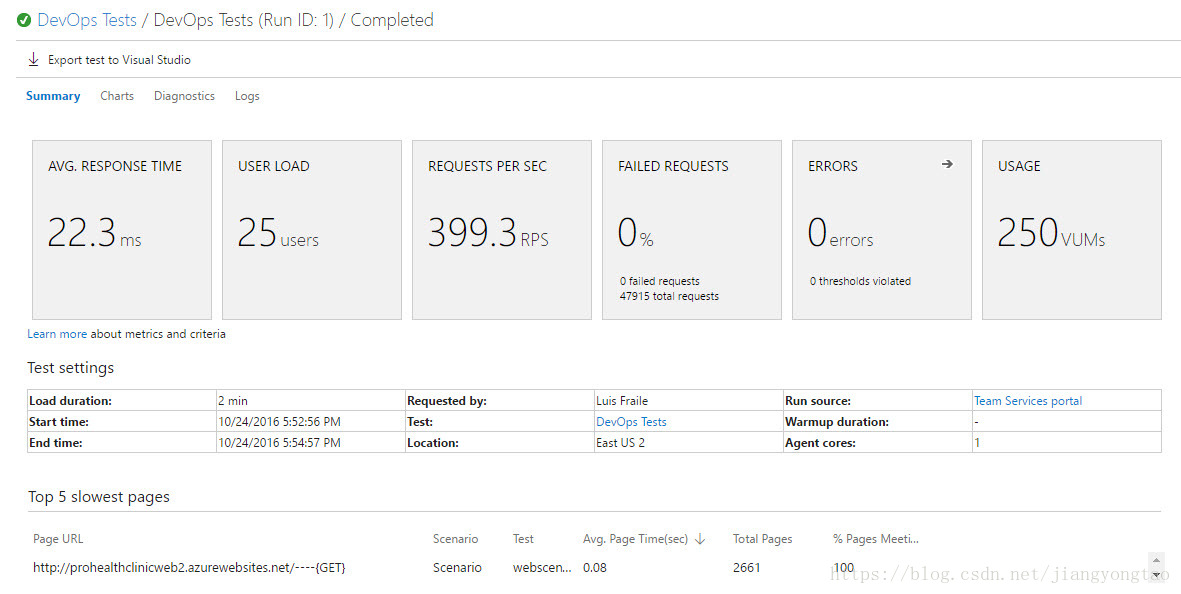1181x594 pixels.
Task: Click the Total Pages column header
Action: [762, 539]
